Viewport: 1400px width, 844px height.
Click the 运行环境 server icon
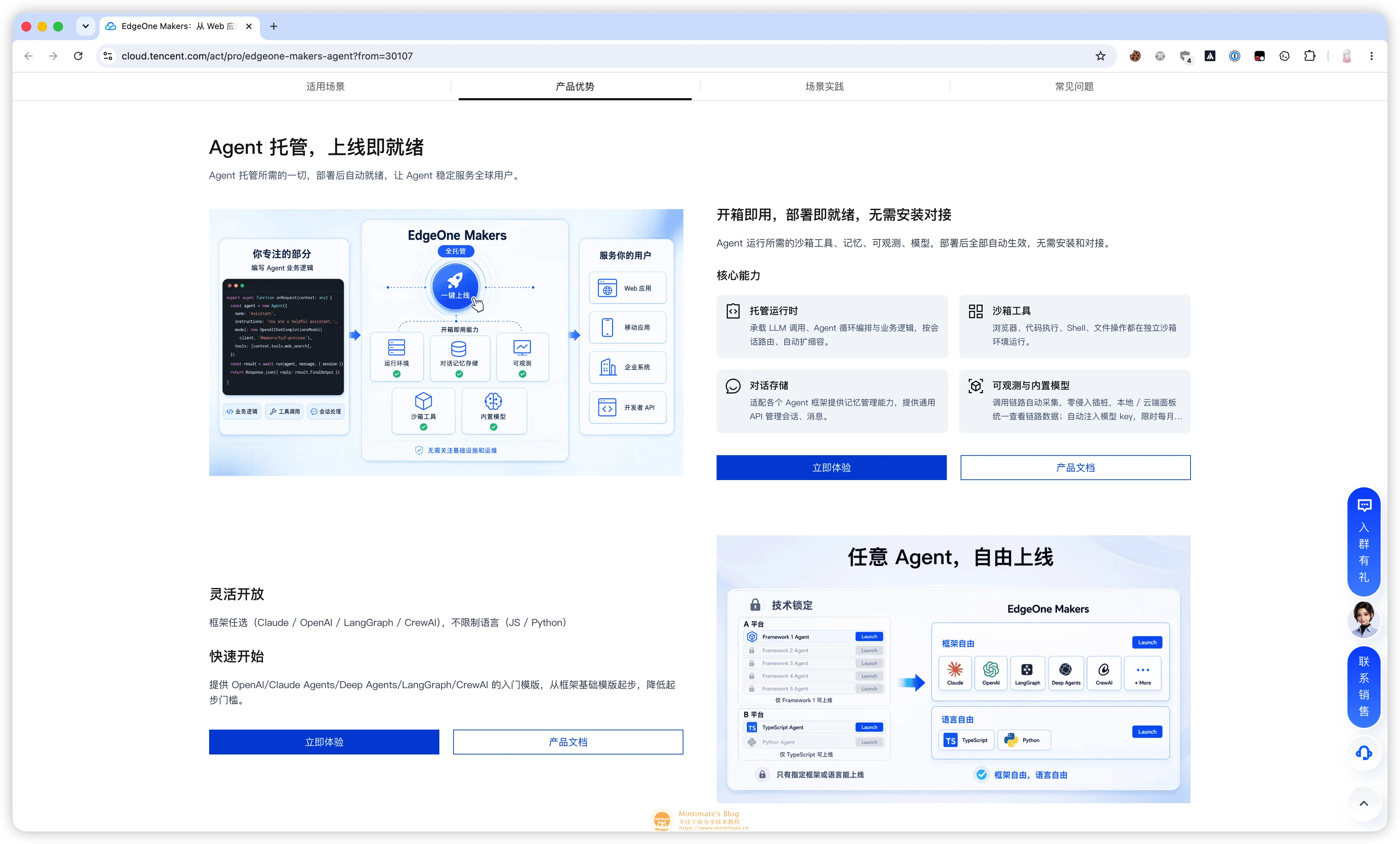pyautogui.click(x=396, y=347)
